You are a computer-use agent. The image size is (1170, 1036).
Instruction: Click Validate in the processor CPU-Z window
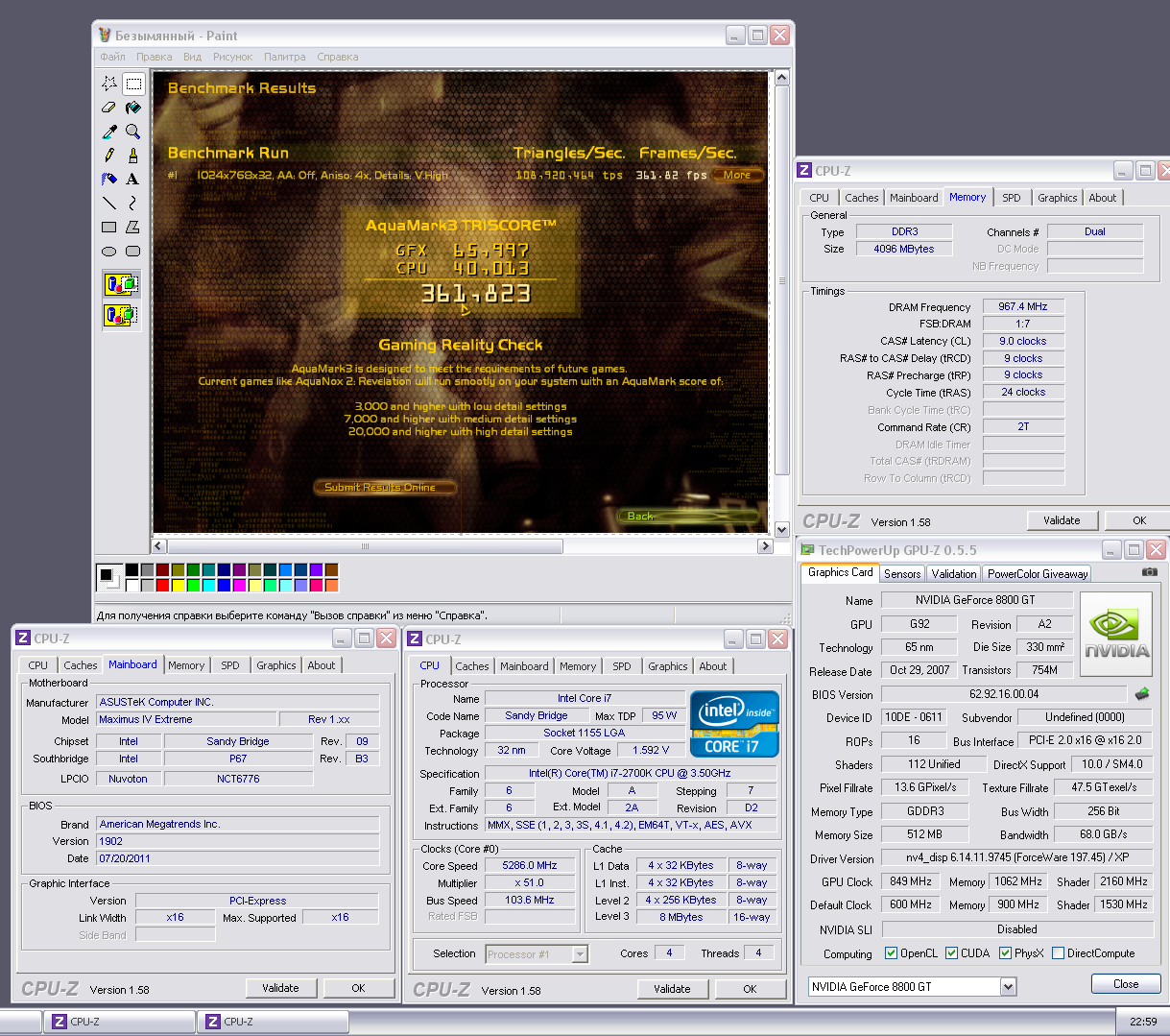point(672,989)
